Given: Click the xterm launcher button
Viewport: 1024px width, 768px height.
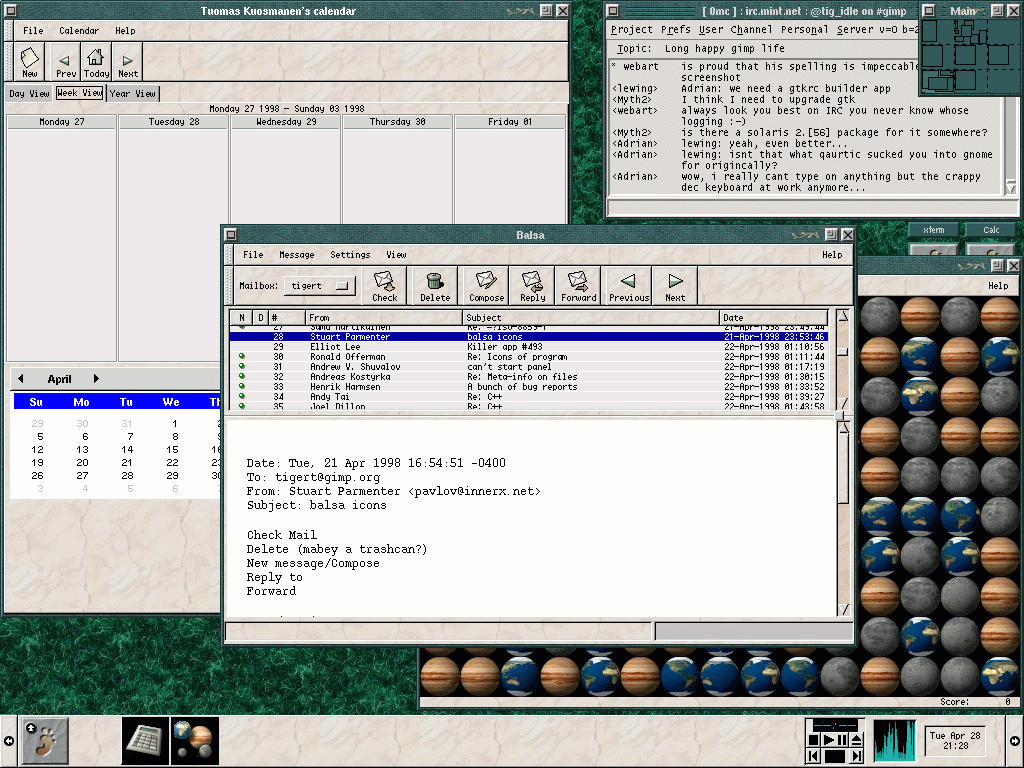Looking at the screenshot, I should 934,230.
